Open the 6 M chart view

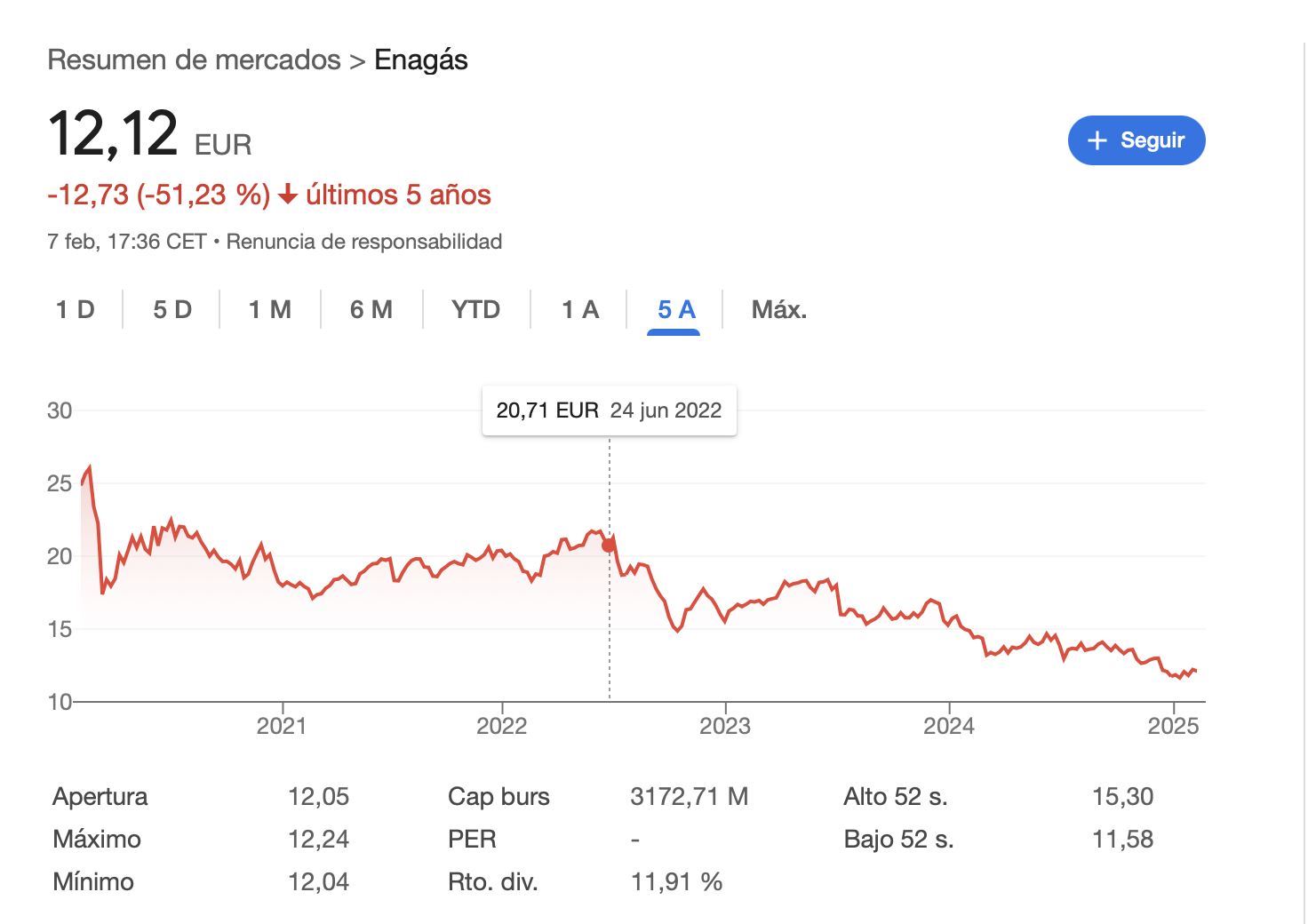(x=371, y=309)
